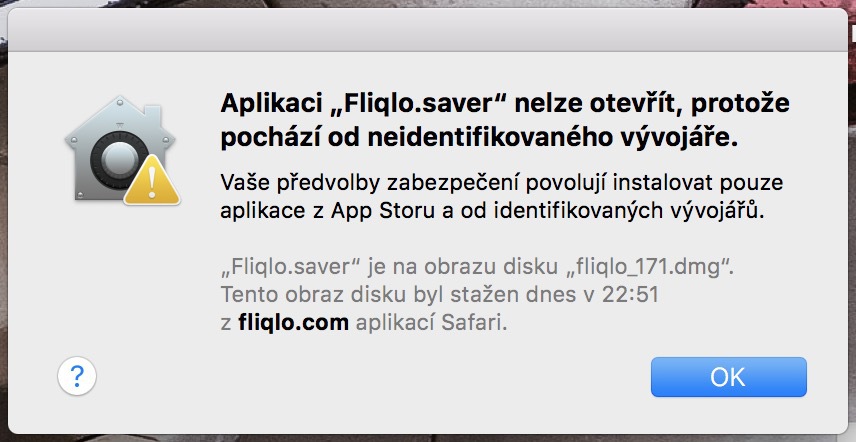Click the download time "22:51"
The image size is (856, 442).
click(632, 297)
